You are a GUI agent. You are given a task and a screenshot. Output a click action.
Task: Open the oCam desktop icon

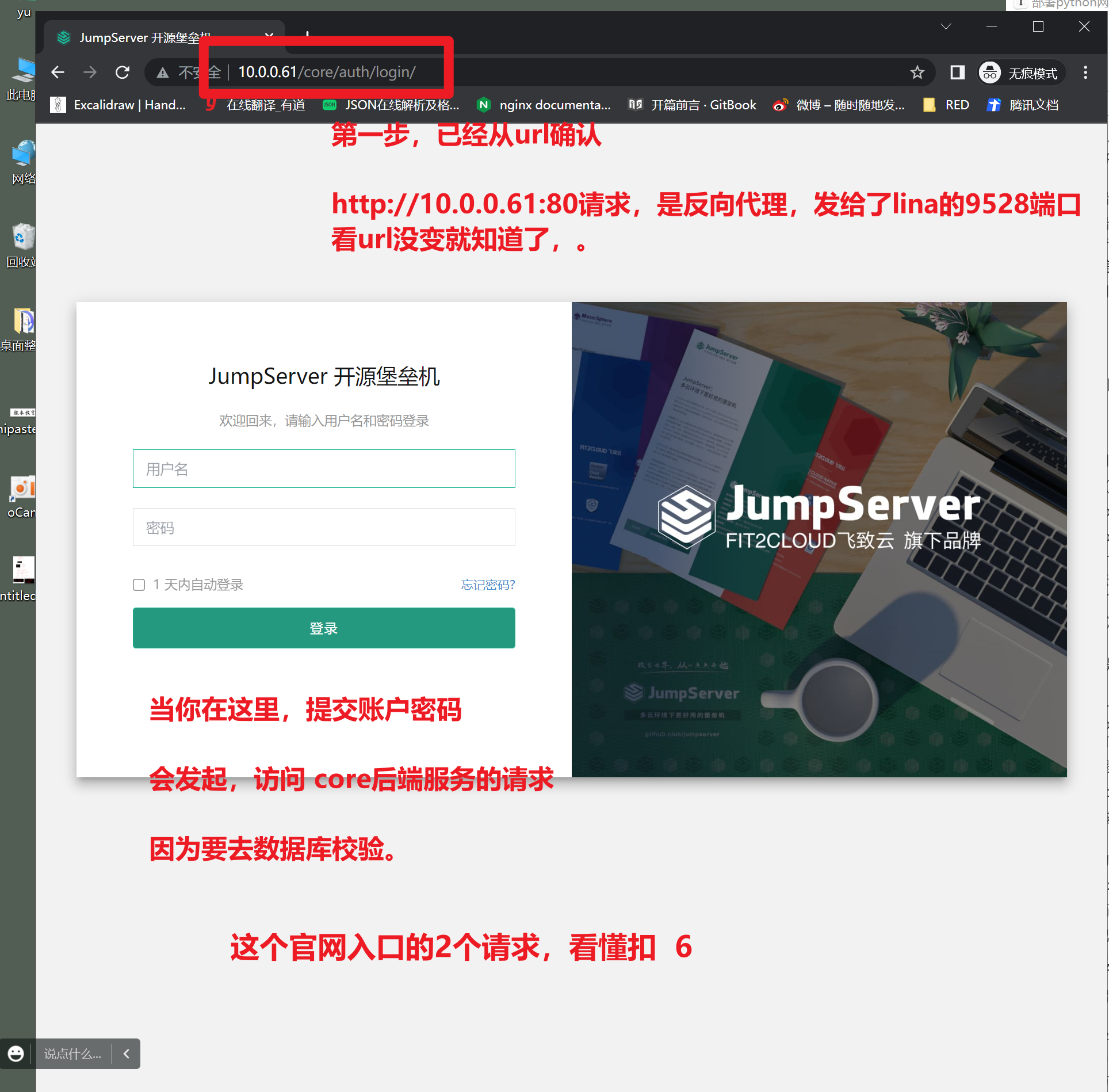(22, 497)
